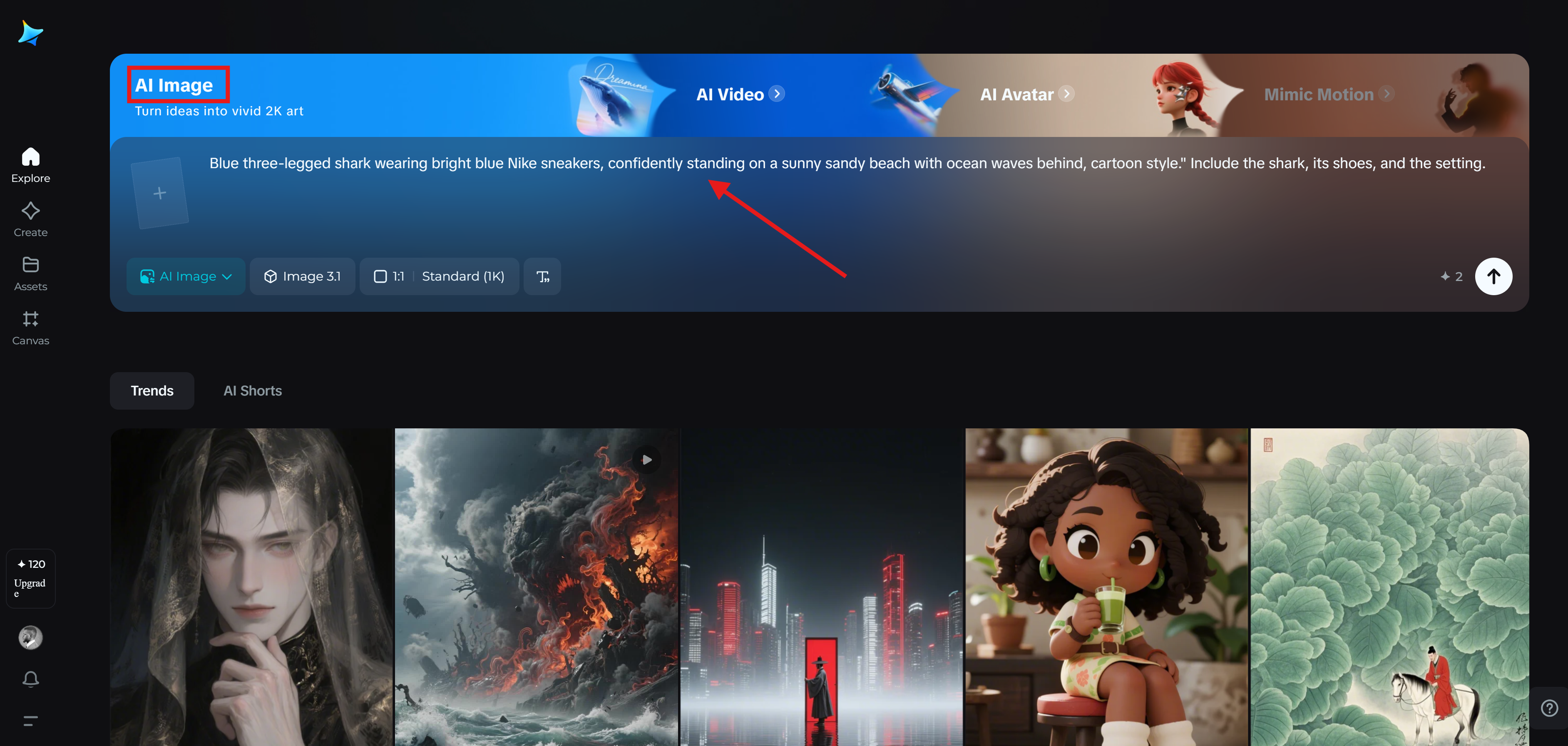Image resolution: width=1568 pixels, height=746 pixels.
Task: Open the AI Video banner link
Action: (740, 94)
